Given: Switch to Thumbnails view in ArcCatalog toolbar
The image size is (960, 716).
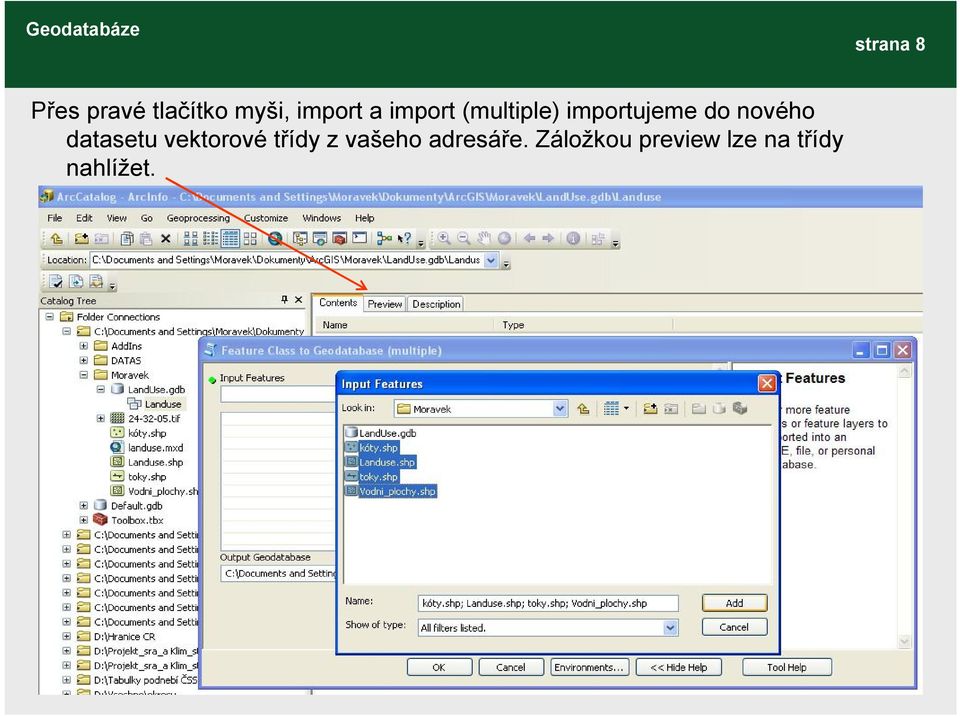Looking at the screenshot, I should (250, 239).
